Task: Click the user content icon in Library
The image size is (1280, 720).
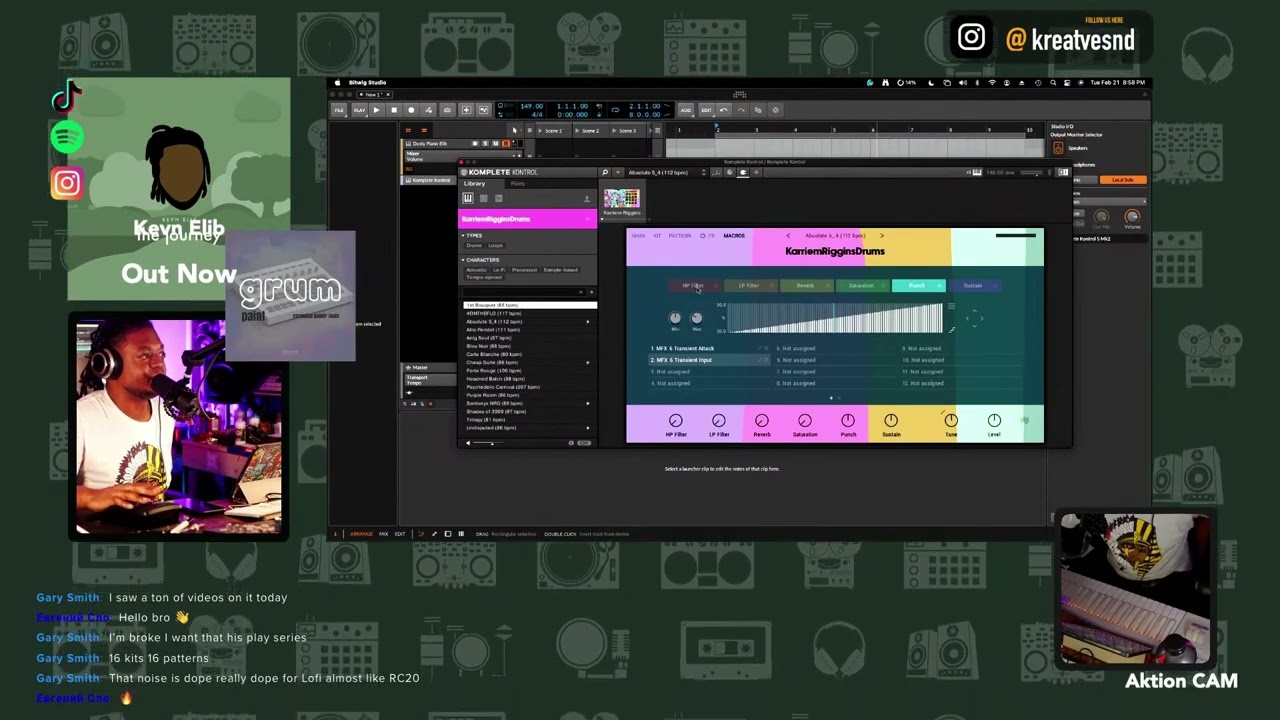Action: coord(587,199)
